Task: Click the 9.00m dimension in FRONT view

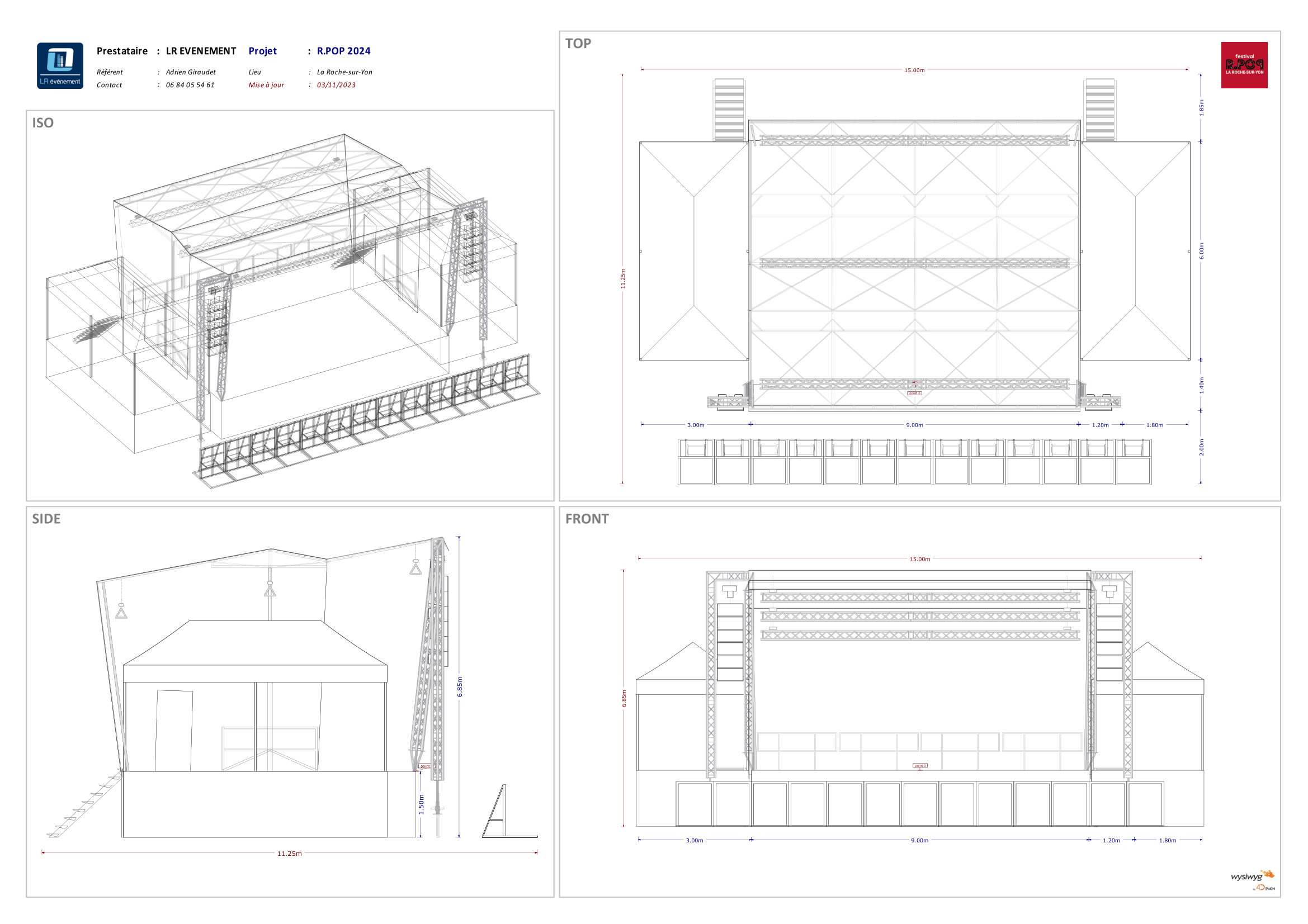Action: 919,840
